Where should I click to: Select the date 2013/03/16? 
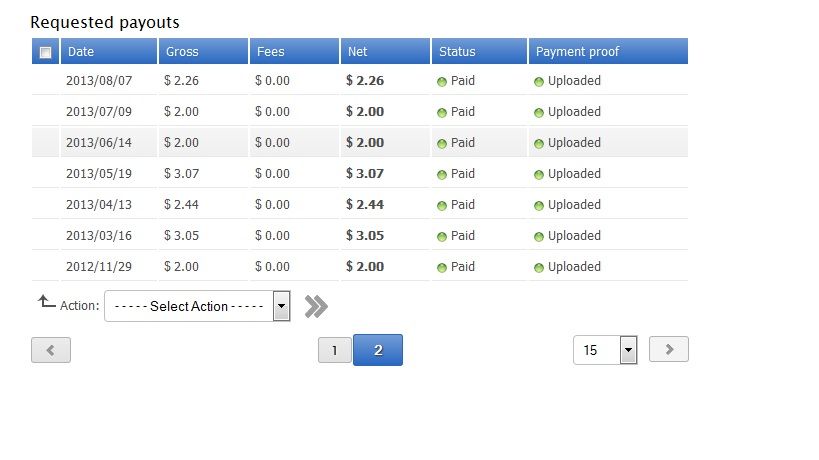(x=99, y=235)
